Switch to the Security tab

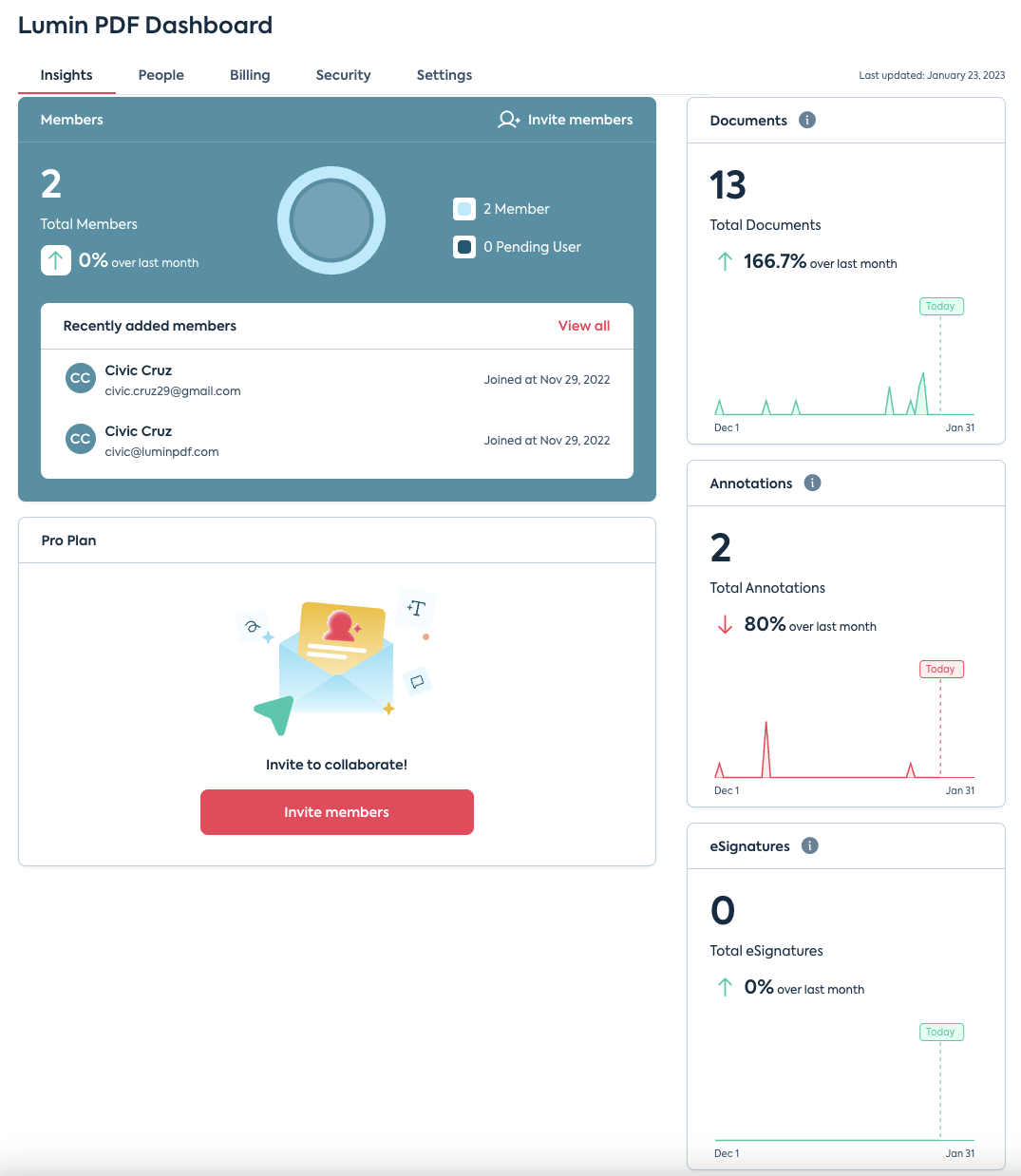343,74
